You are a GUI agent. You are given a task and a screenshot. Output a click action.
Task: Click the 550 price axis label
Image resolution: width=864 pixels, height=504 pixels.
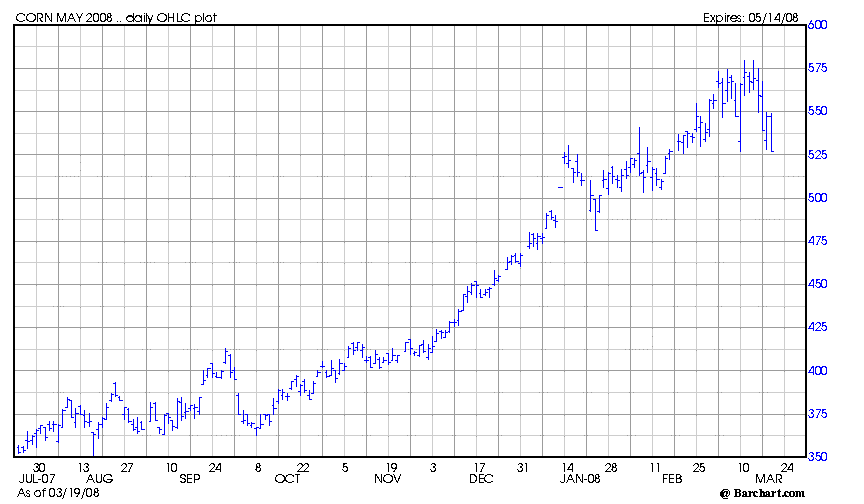tap(818, 111)
